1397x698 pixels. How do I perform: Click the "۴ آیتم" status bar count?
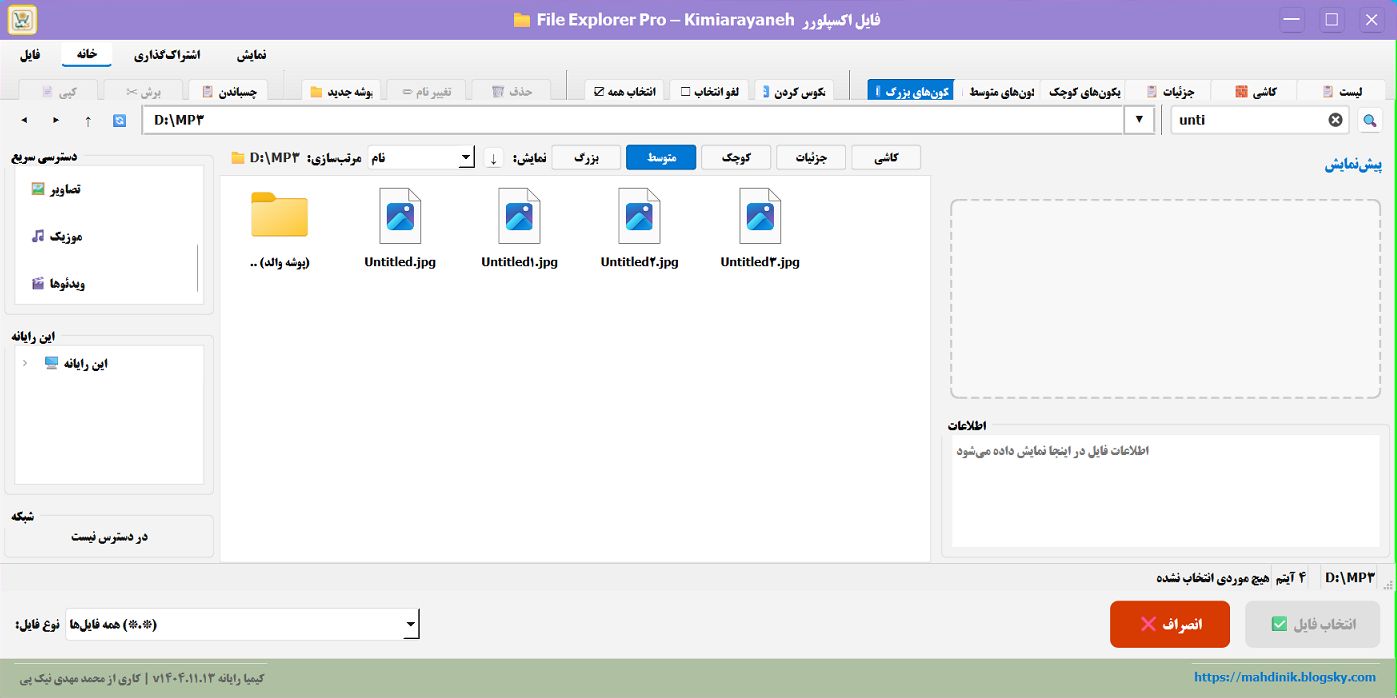(1290, 578)
